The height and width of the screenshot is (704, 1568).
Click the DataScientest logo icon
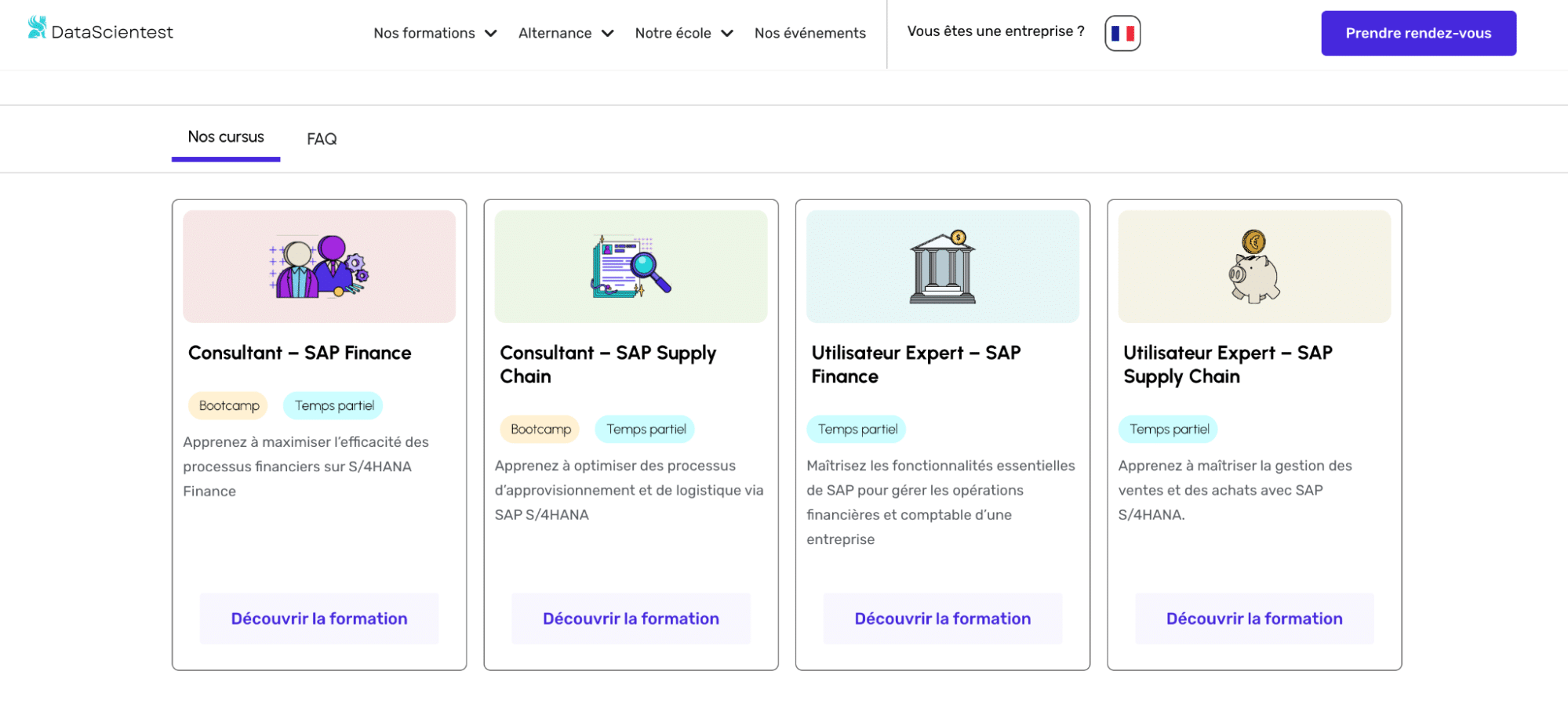[x=37, y=27]
